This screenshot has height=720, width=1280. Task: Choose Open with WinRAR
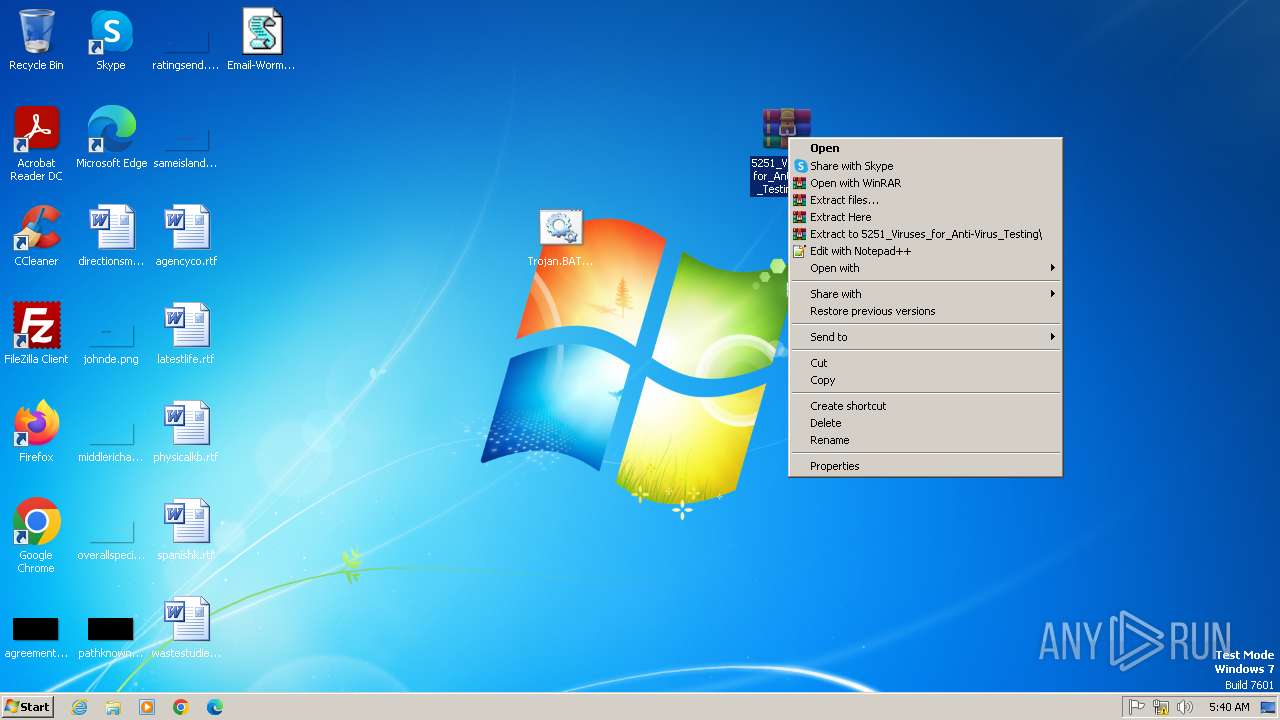click(x=925, y=183)
